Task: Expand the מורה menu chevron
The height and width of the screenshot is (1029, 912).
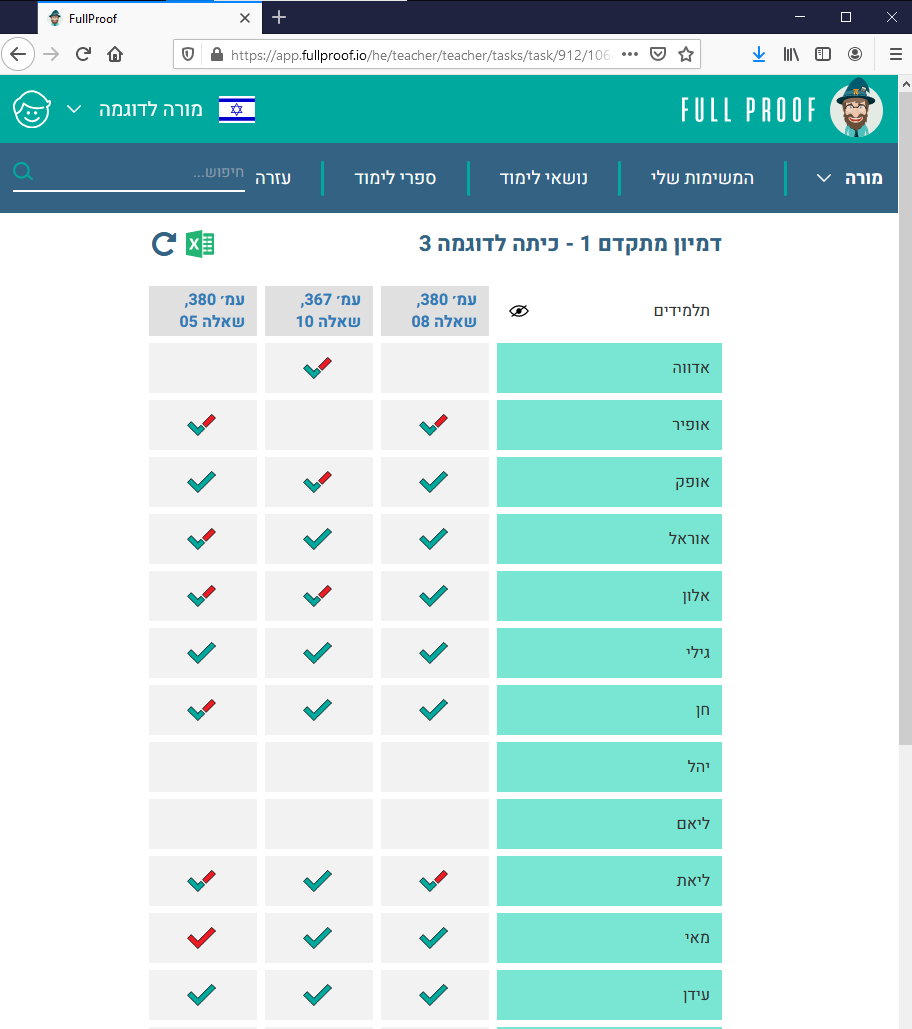Action: (x=824, y=178)
